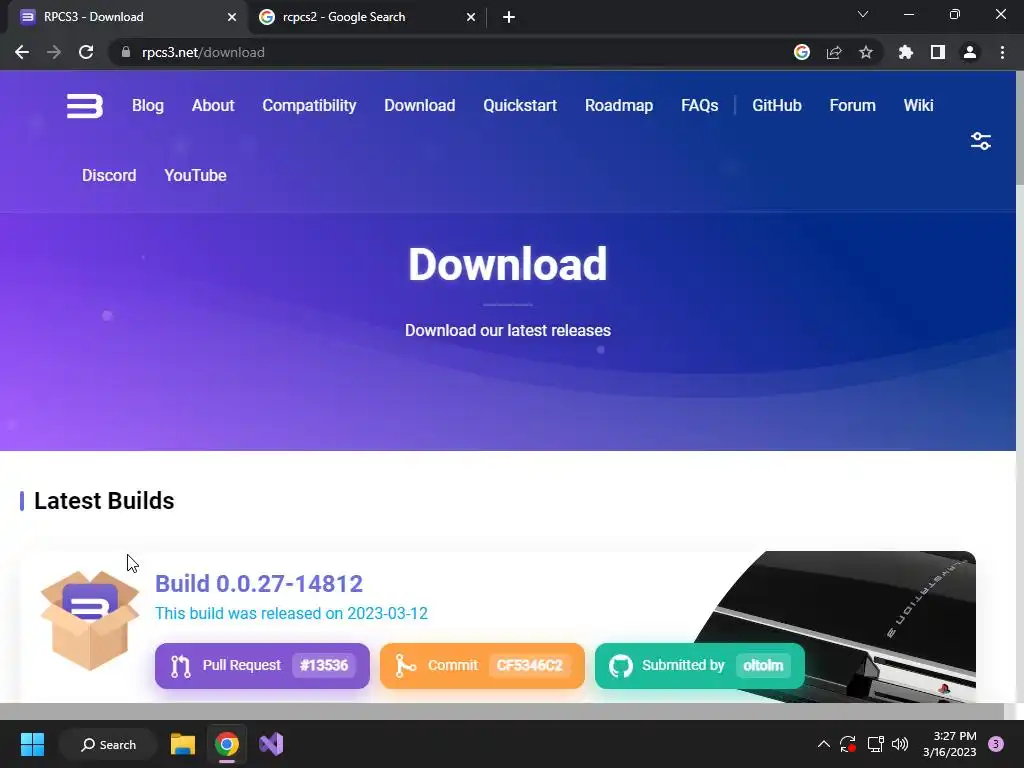Click the PlayStation 3 console image
1024x768 pixels.
click(x=836, y=627)
